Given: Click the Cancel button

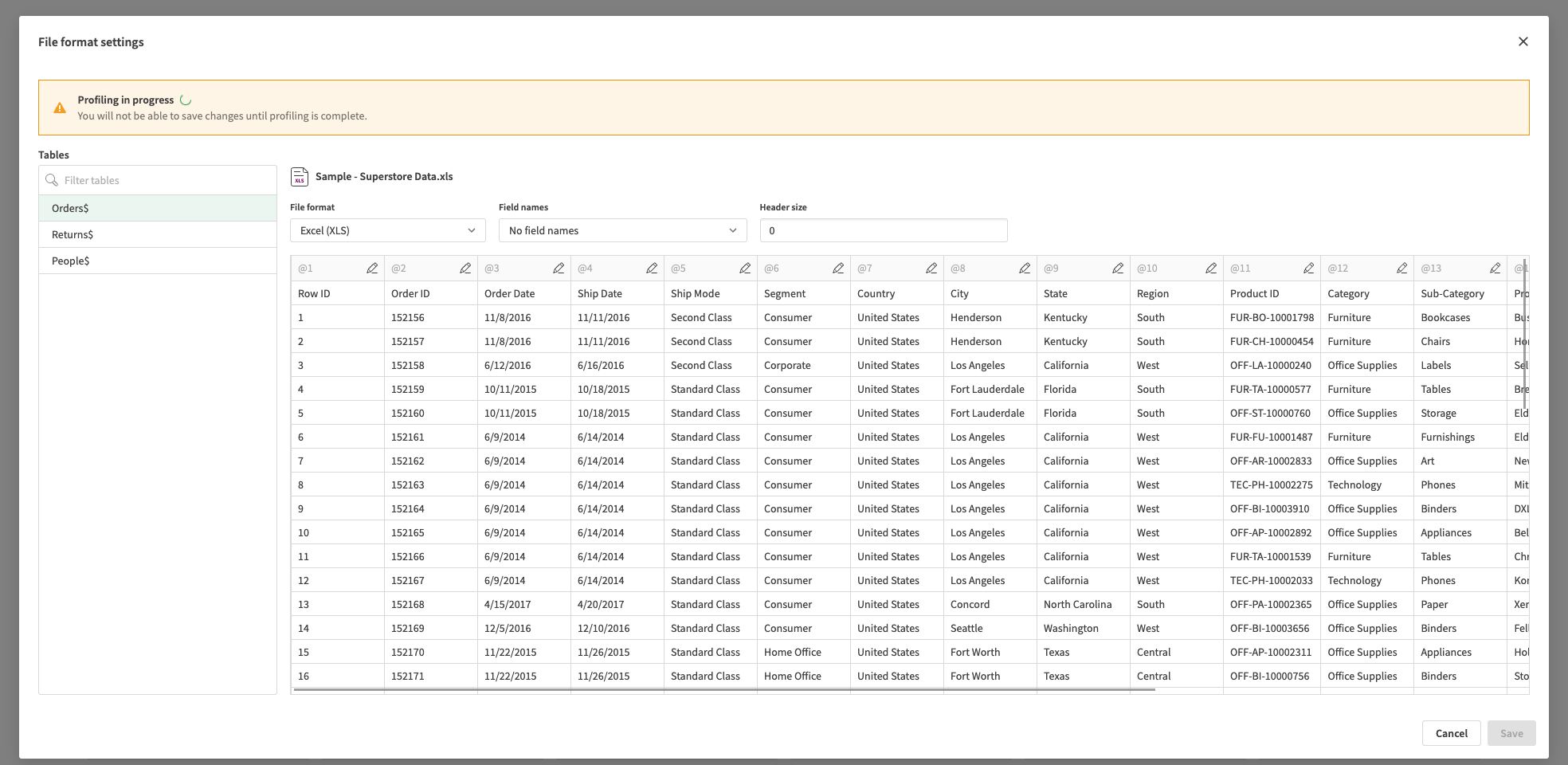Looking at the screenshot, I should [x=1451, y=733].
